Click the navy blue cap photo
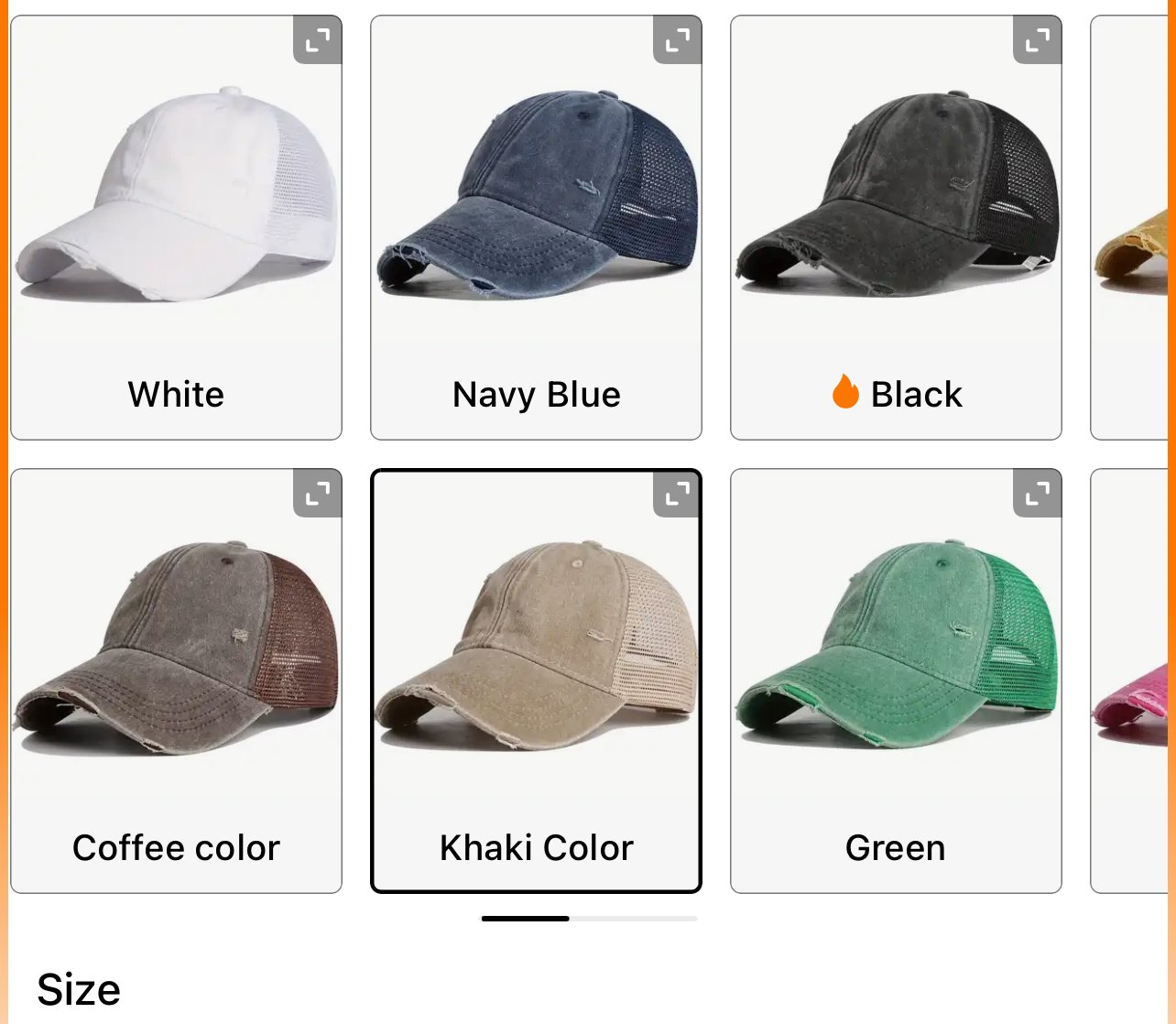Image resolution: width=1176 pixels, height=1024 pixels. [537, 193]
